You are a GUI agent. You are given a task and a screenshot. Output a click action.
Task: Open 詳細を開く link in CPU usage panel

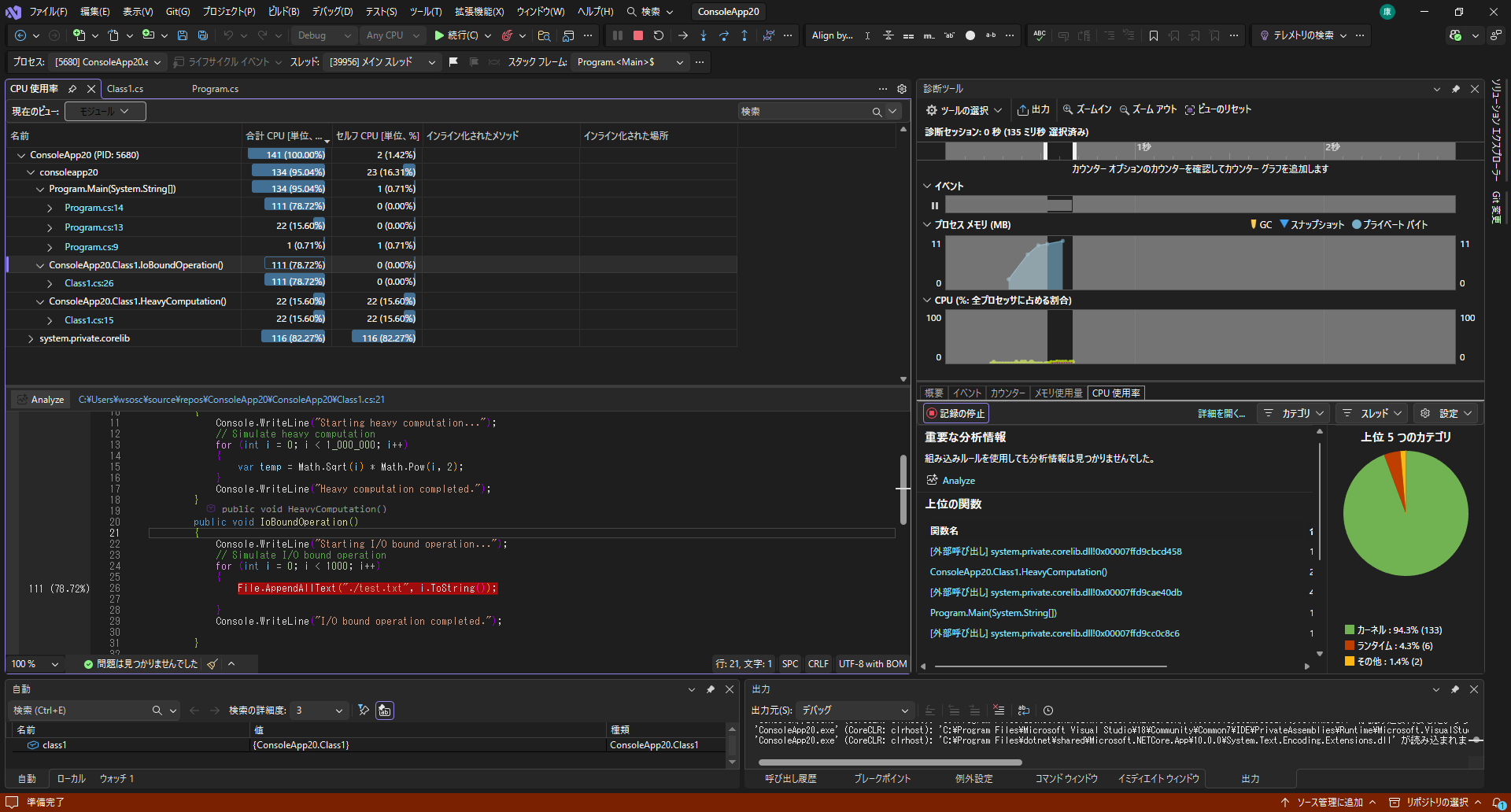pos(1222,413)
